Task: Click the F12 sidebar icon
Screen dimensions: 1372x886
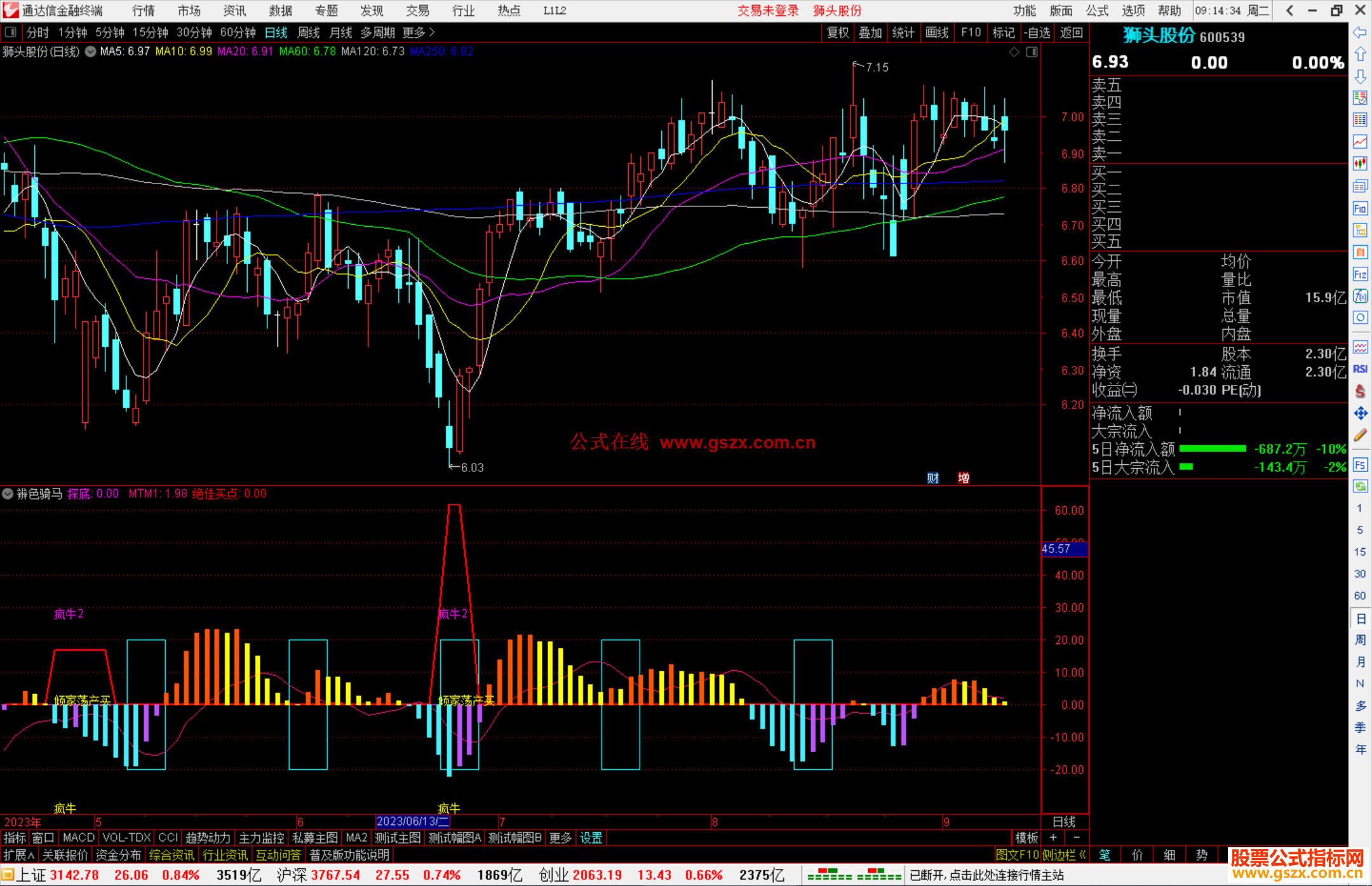Action: tap(1360, 274)
